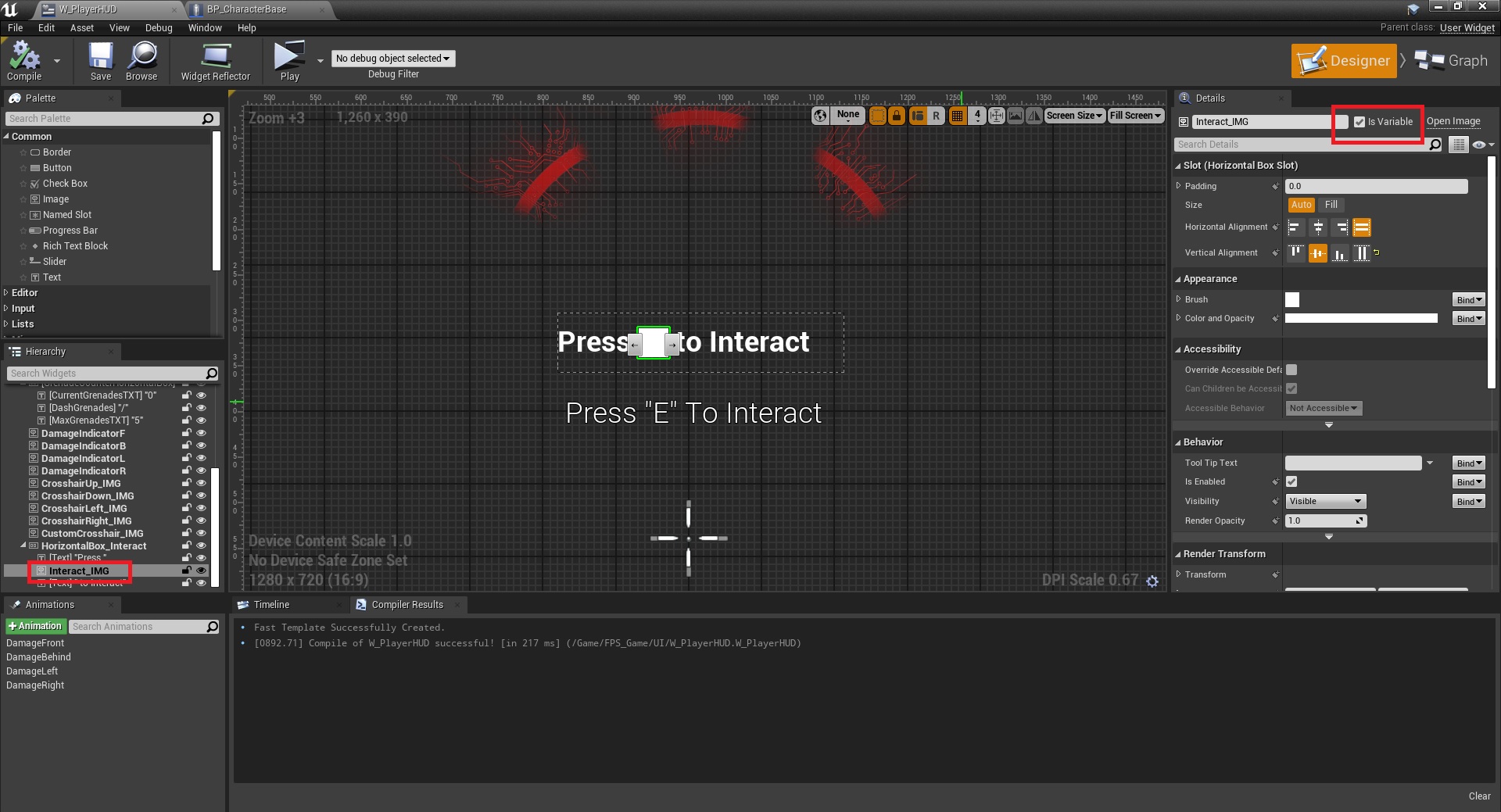Launch the Widget Reflector

pos(215,60)
